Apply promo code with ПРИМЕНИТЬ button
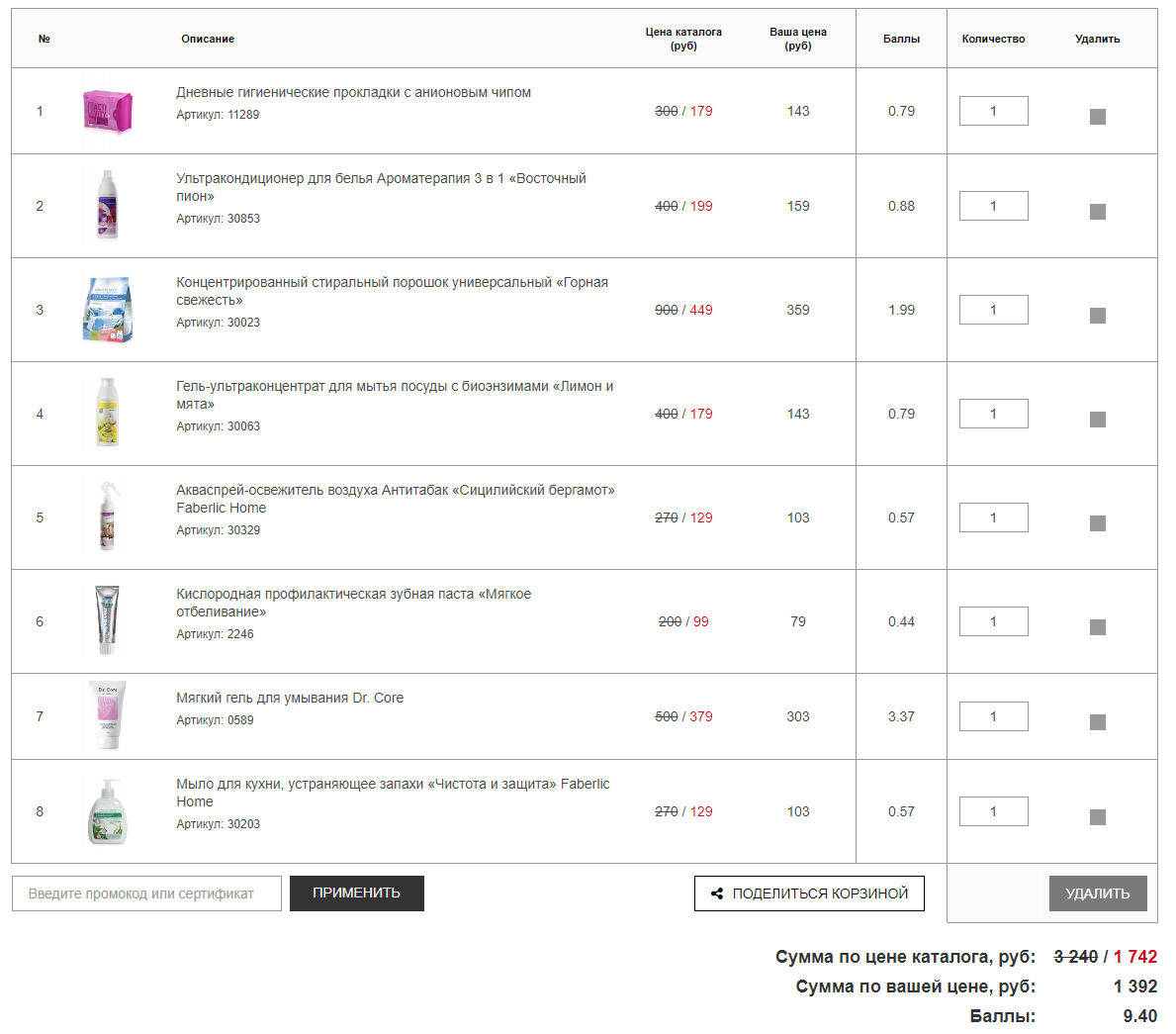Viewport: 1176px width, 1034px height. [x=356, y=893]
